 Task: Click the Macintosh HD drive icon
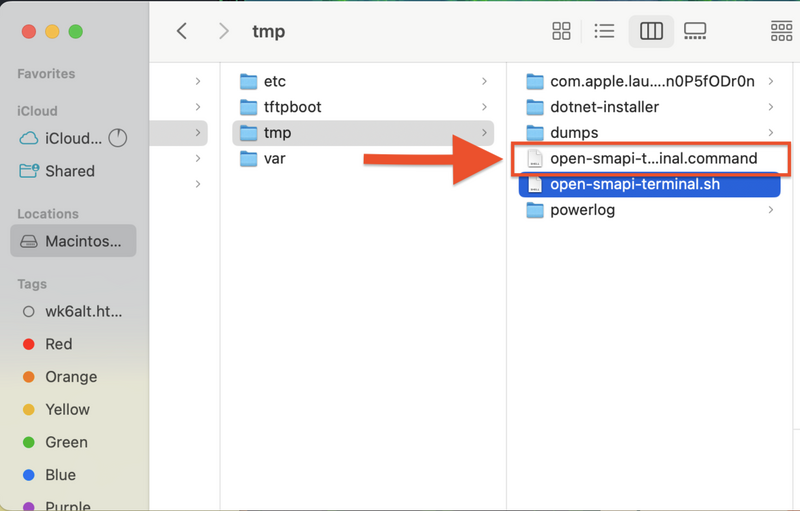point(29,241)
